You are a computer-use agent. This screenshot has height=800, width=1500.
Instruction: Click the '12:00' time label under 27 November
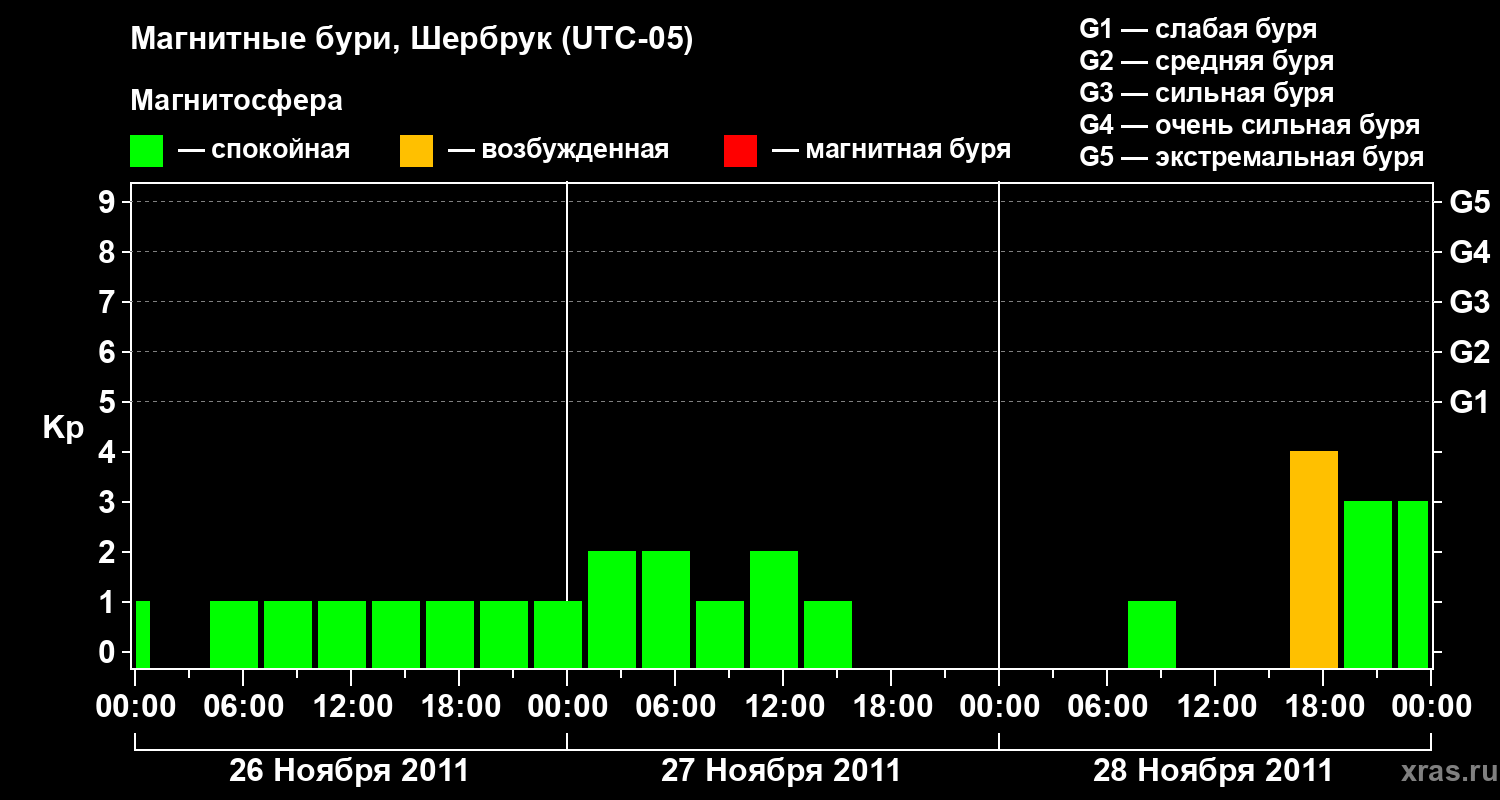pos(783,706)
